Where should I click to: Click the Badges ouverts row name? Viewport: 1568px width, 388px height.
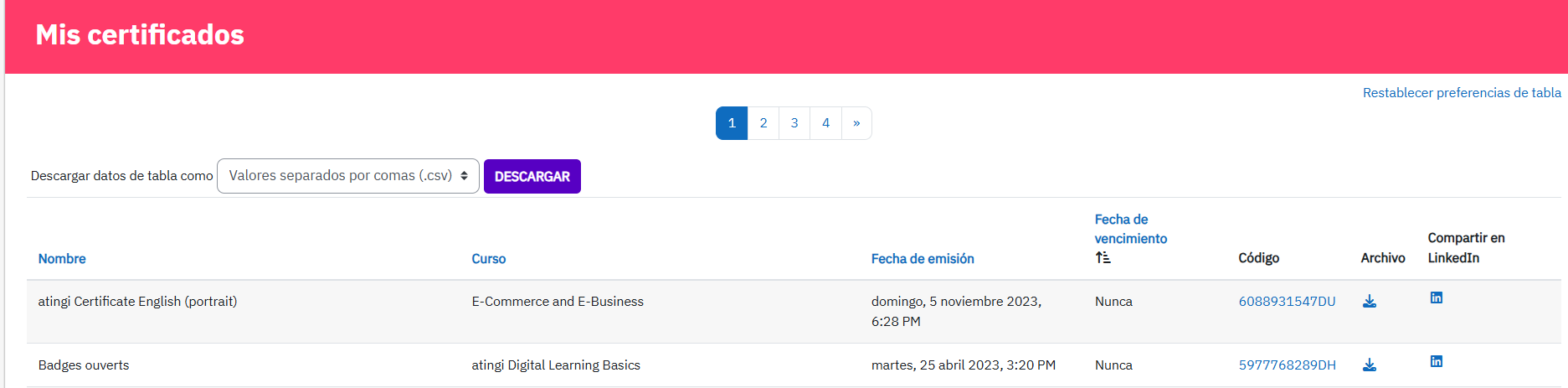(x=84, y=365)
